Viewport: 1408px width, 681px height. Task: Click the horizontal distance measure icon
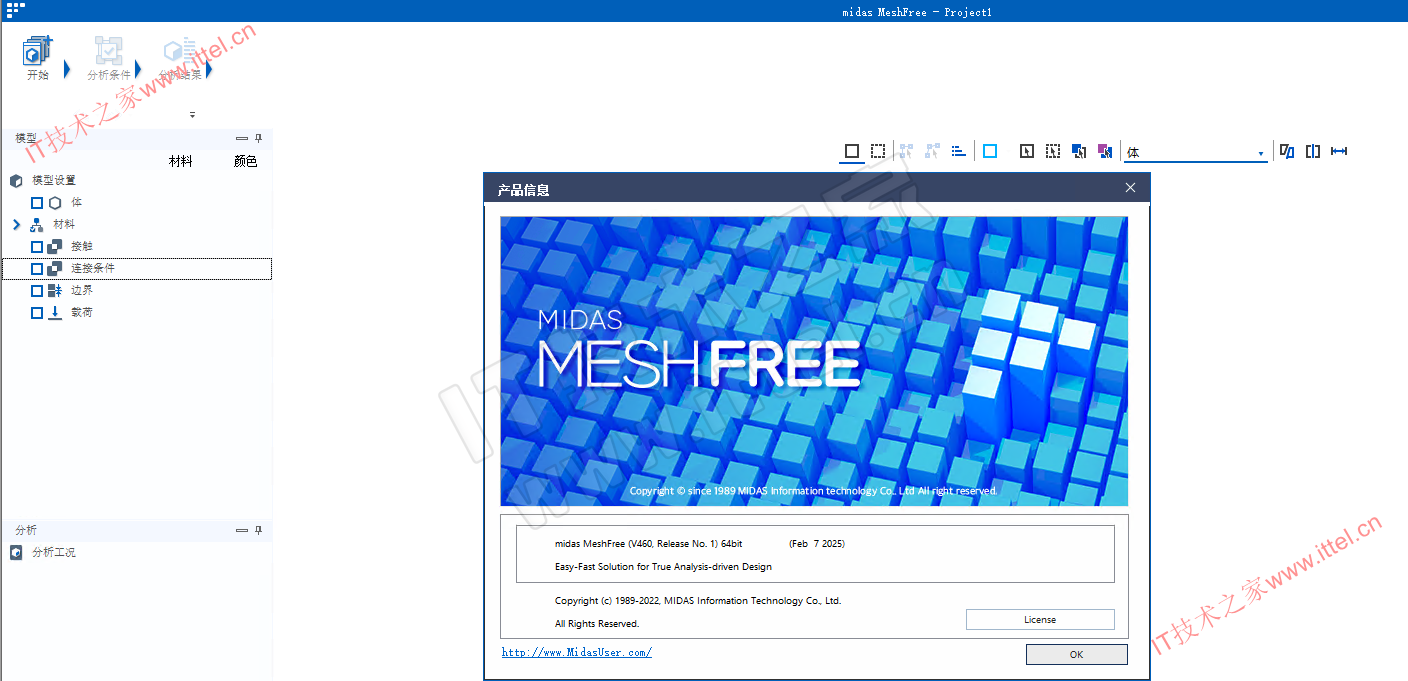(1339, 151)
